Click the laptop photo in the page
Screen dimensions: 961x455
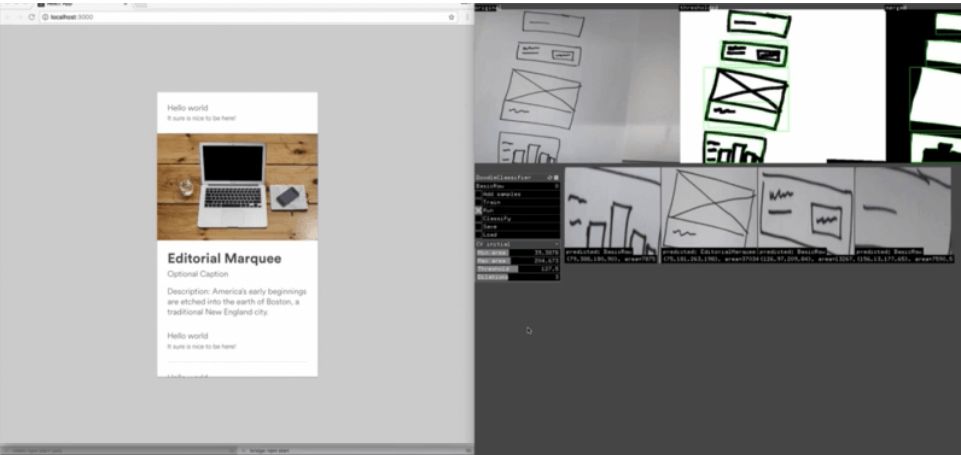(x=237, y=186)
